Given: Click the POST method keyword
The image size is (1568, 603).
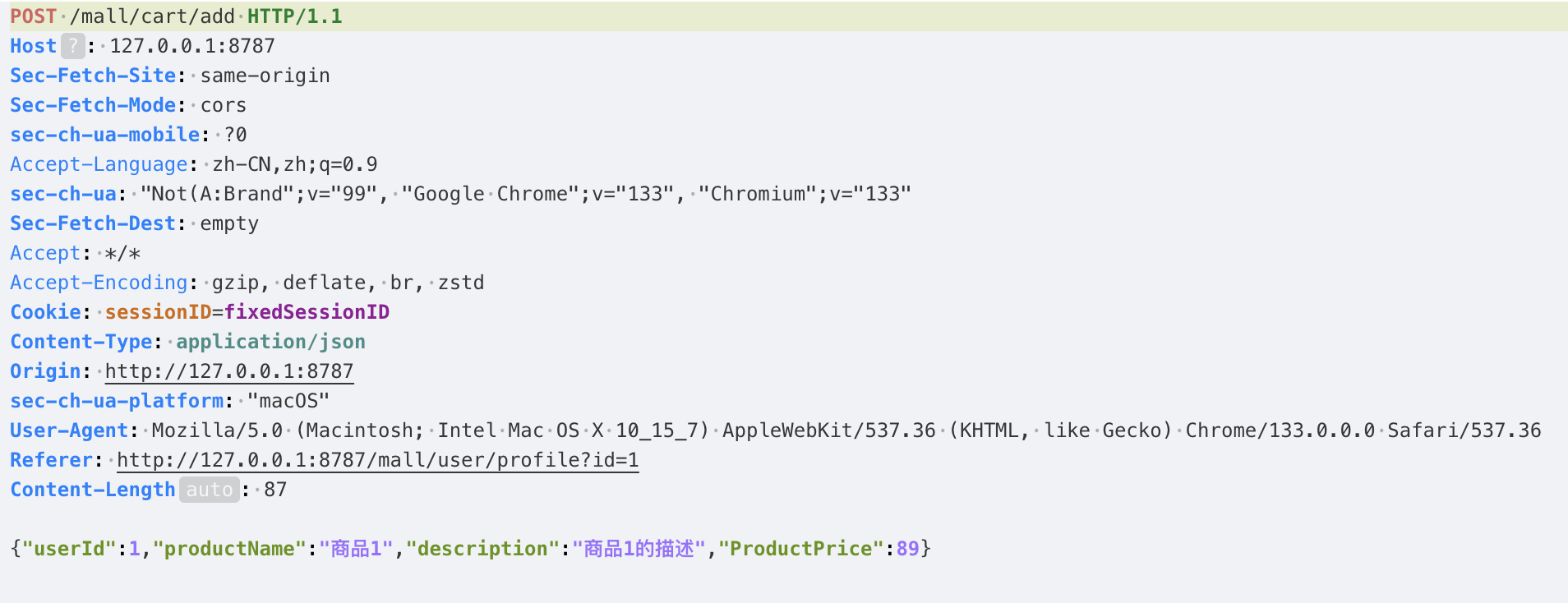Looking at the screenshot, I should (x=33, y=16).
